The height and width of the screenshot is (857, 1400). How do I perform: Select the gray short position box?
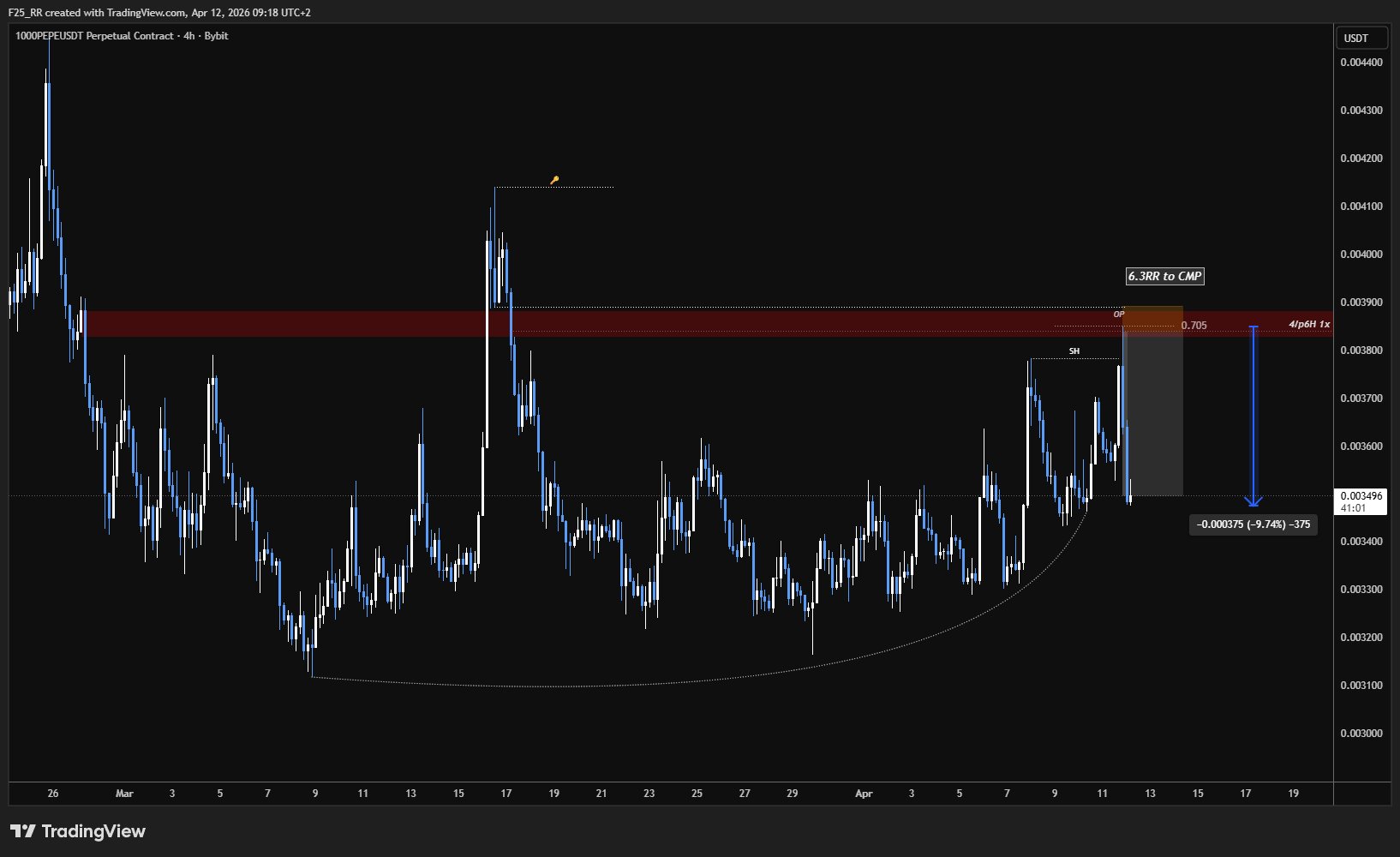(x=1153, y=414)
